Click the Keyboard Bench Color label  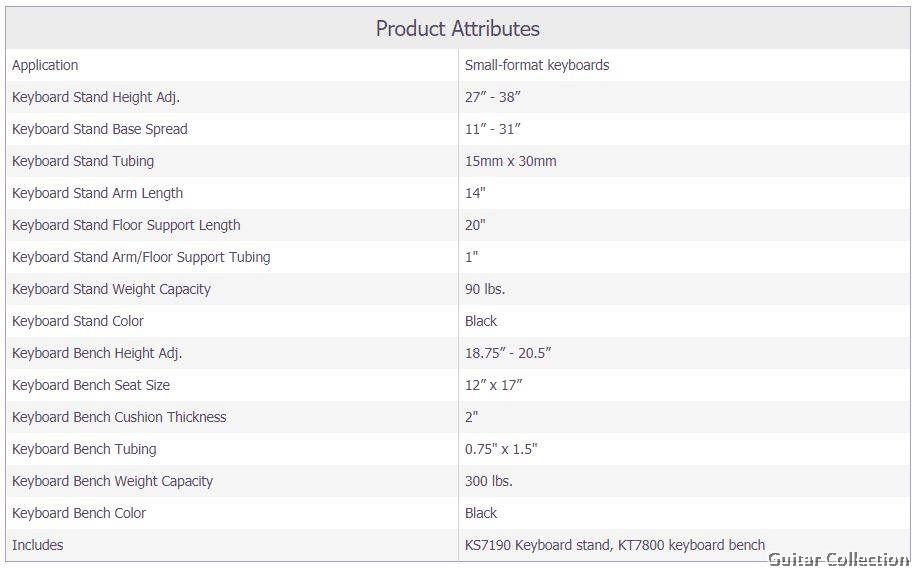point(79,513)
